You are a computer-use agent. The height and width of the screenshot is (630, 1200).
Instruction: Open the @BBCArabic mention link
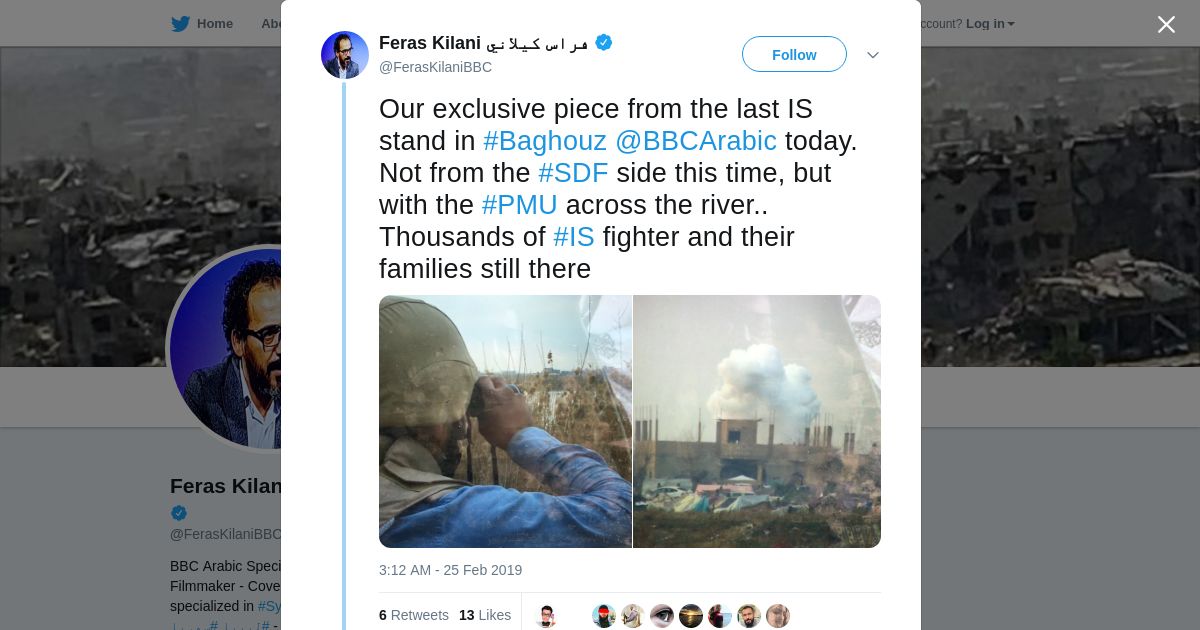[x=696, y=141]
